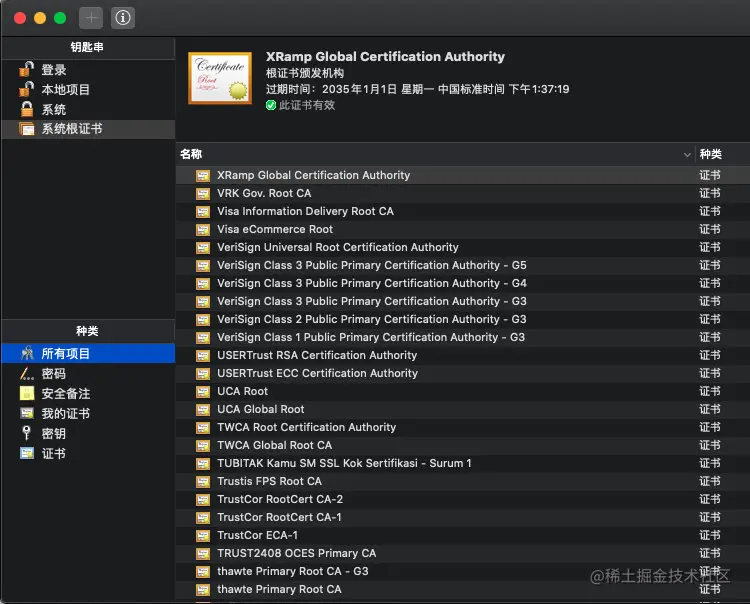Select the 本地项目 keychain lock icon
The width and height of the screenshot is (750, 604).
26,89
